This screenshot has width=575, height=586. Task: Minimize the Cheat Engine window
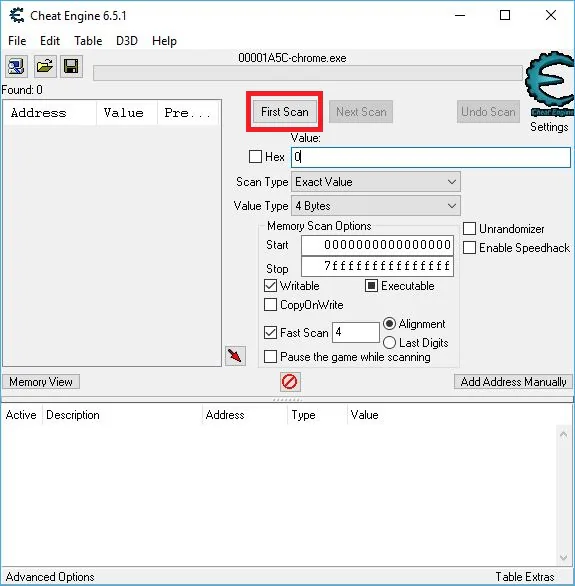460,16
